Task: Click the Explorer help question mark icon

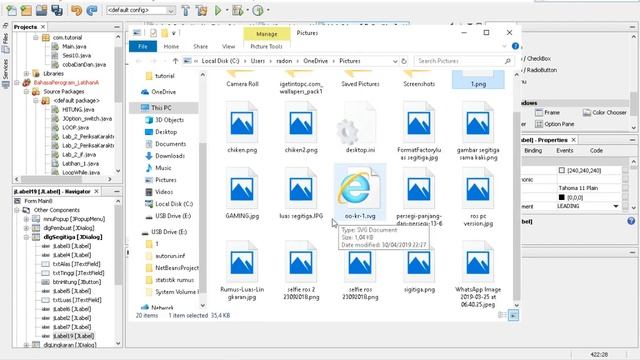Action: tap(515, 46)
